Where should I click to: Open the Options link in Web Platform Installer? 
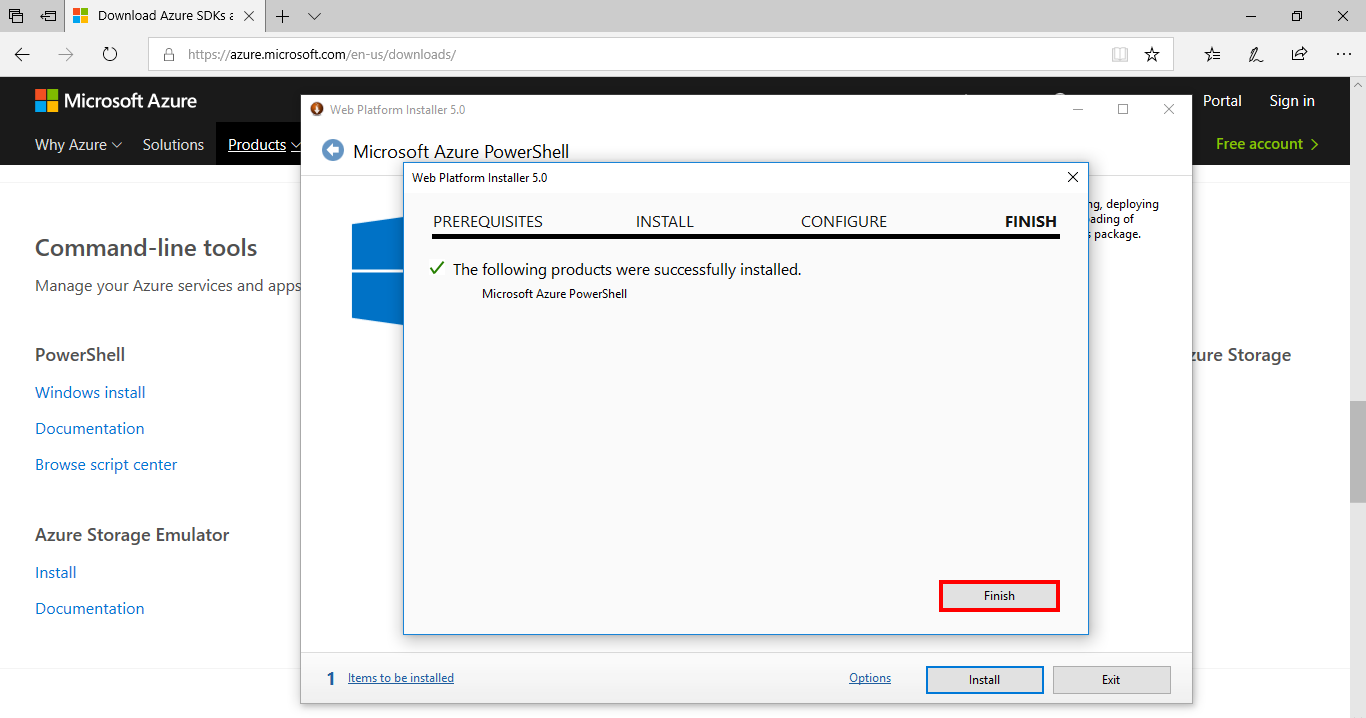tap(870, 678)
